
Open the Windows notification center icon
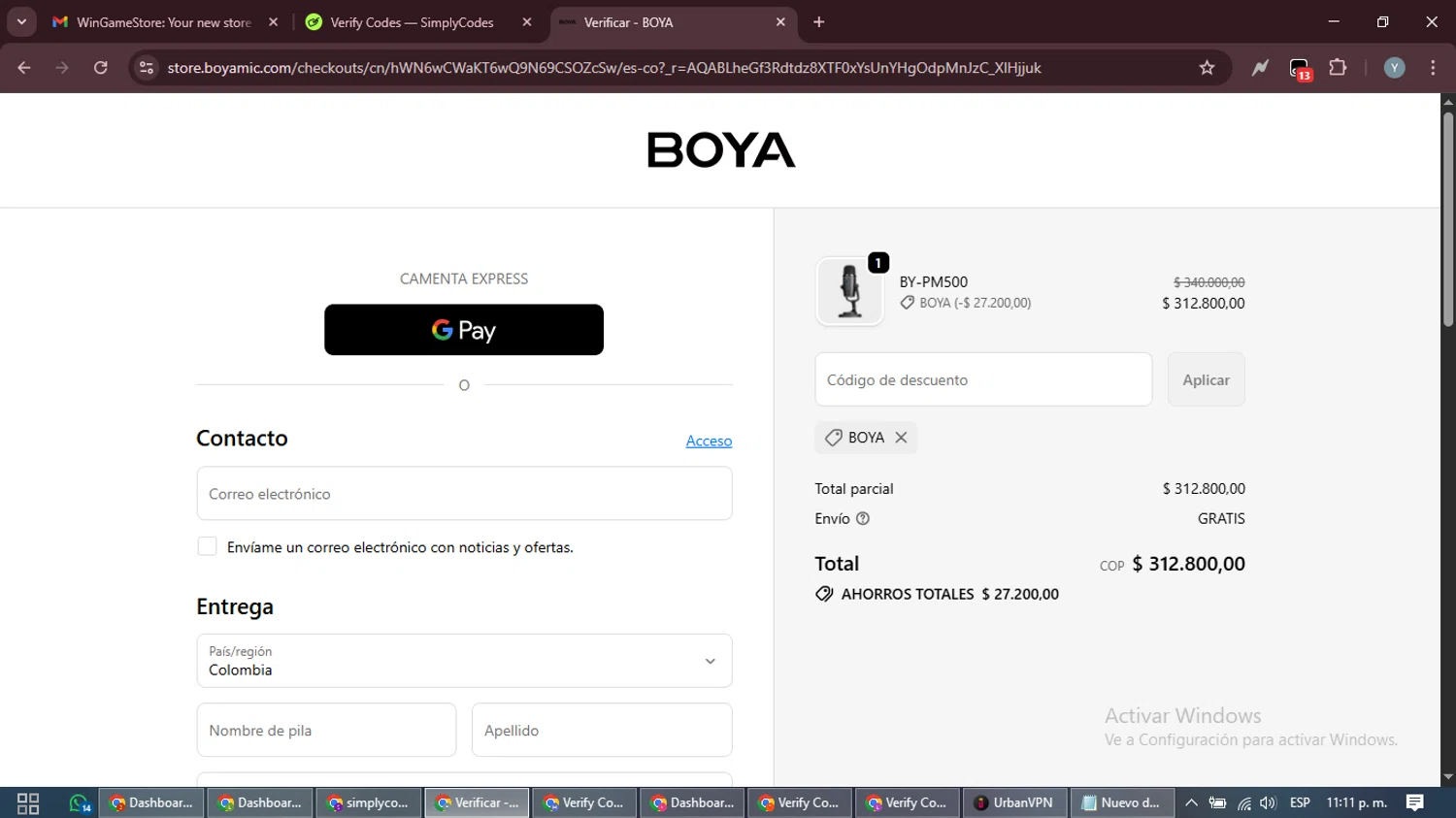coord(1415,802)
